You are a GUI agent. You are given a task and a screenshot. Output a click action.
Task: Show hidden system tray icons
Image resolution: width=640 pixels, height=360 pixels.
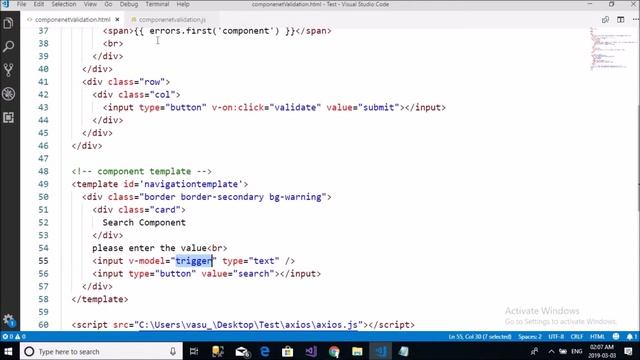pos(551,351)
